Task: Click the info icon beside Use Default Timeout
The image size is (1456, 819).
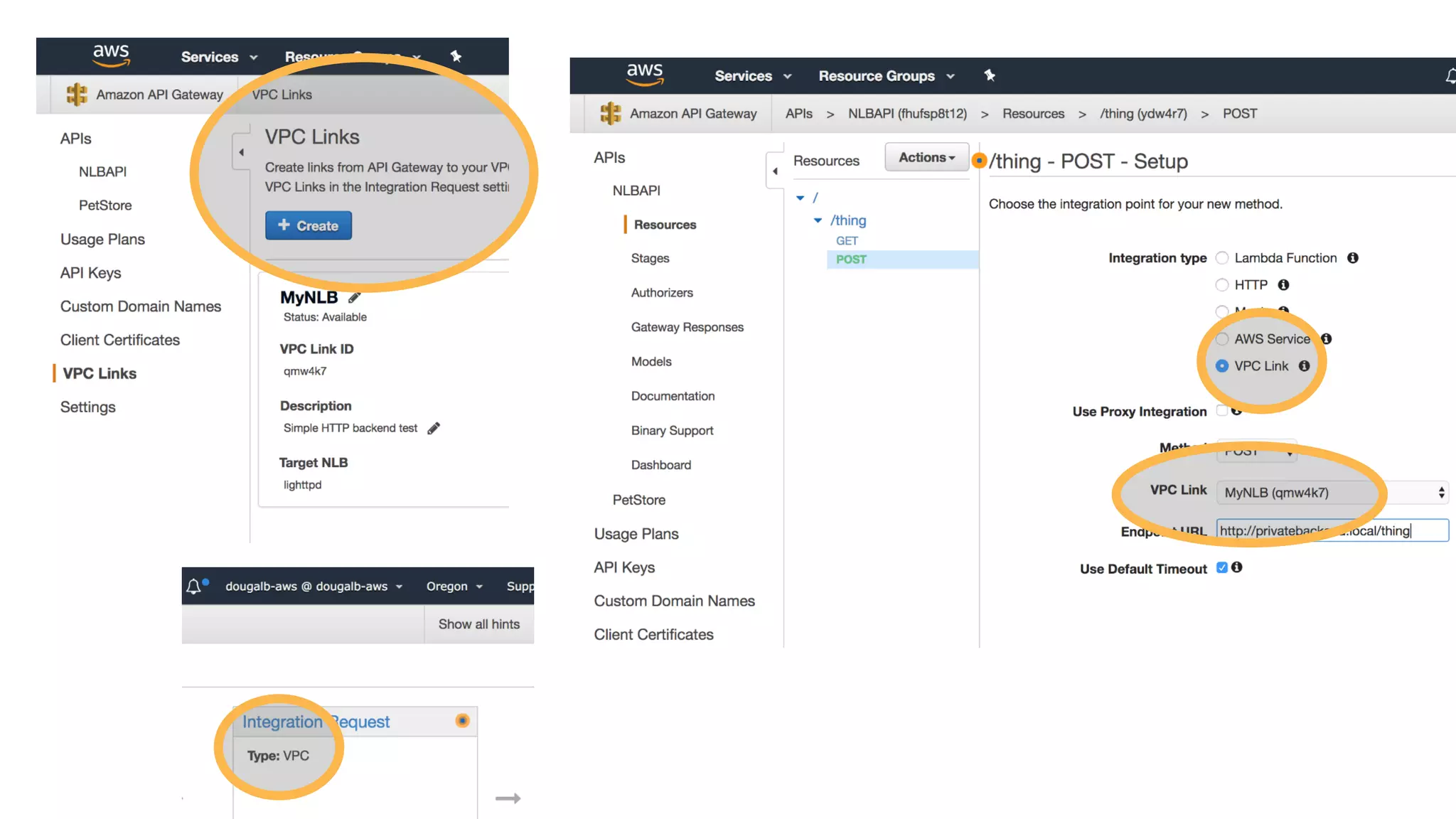Action: [1237, 567]
